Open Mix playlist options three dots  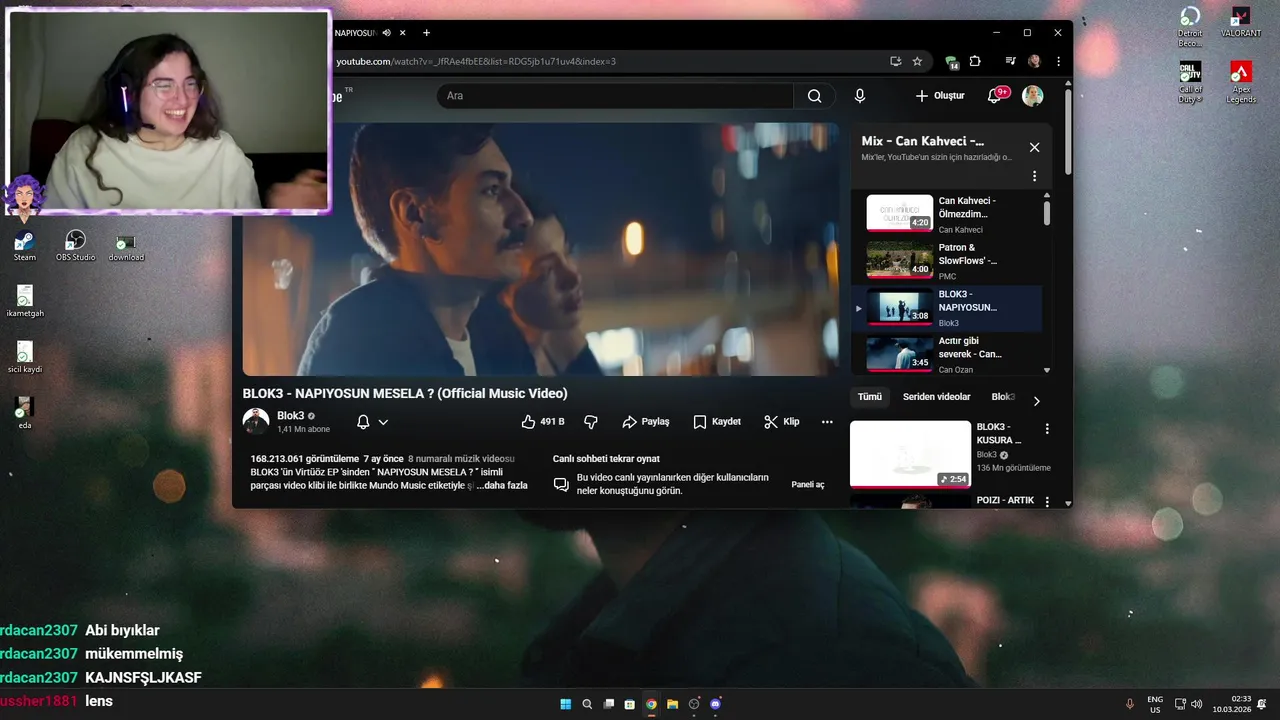1034,176
